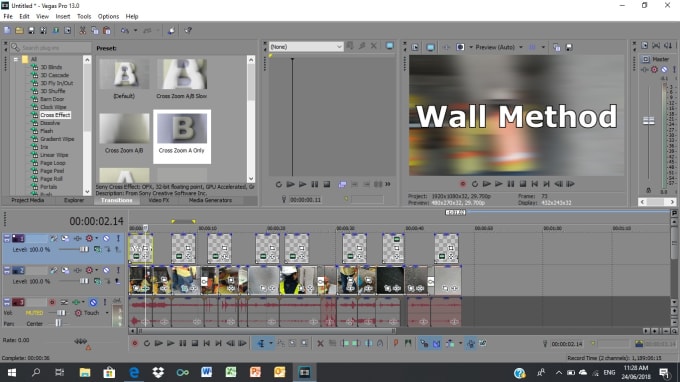Screen dimensions: 680x382
Task: Open track 1 automation settings dropdown arrow
Action: [x=96, y=238]
